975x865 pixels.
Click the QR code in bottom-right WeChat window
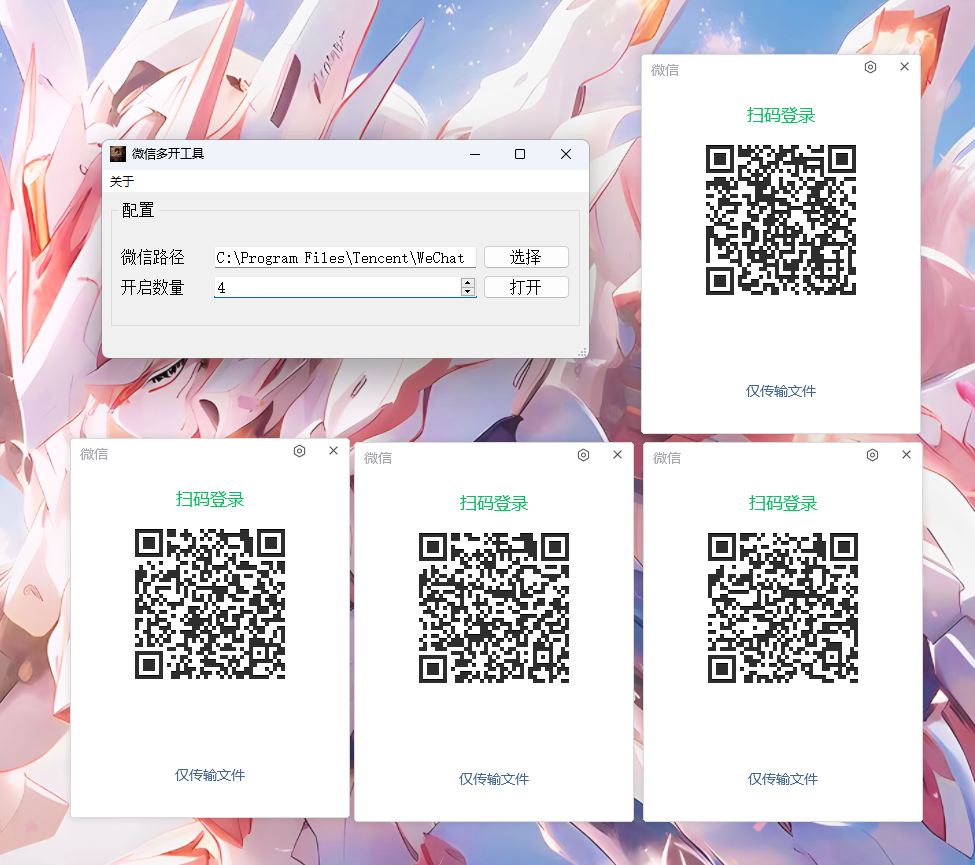click(783, 607)
